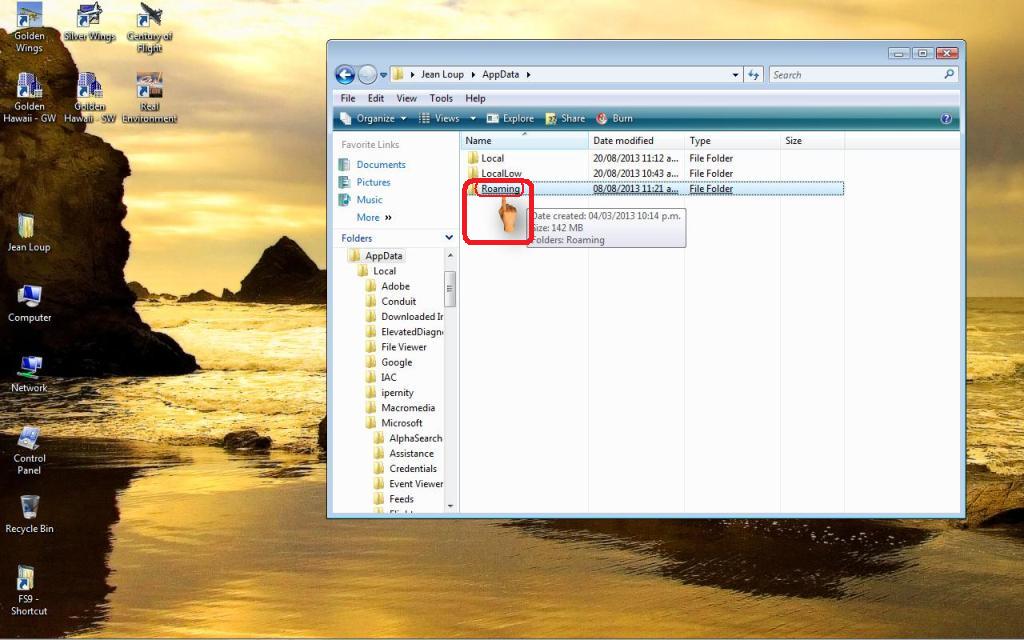Viewport: 1024px width, 640px height.
Task: Open Century of Flight desktop shortcut
Action: click(x=150, y=27)
